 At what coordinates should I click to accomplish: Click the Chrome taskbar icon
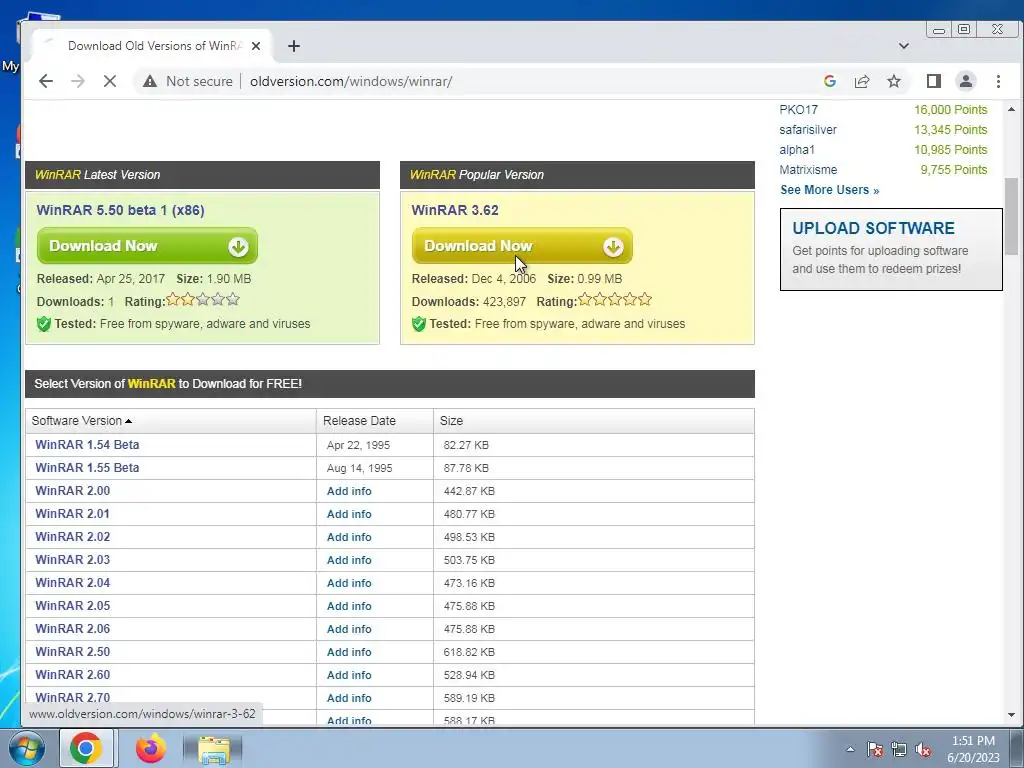pos(86,748)
